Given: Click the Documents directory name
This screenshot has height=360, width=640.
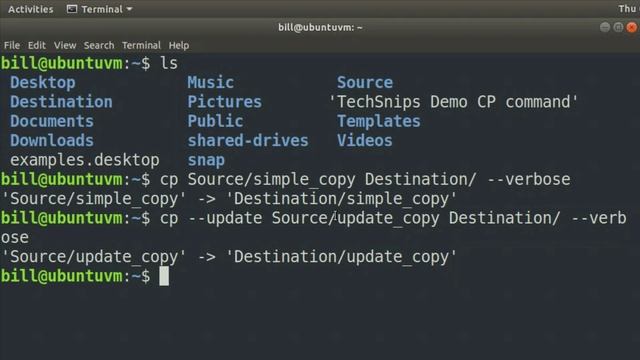Looking at the screenshot, I should [x=52, y=121].
